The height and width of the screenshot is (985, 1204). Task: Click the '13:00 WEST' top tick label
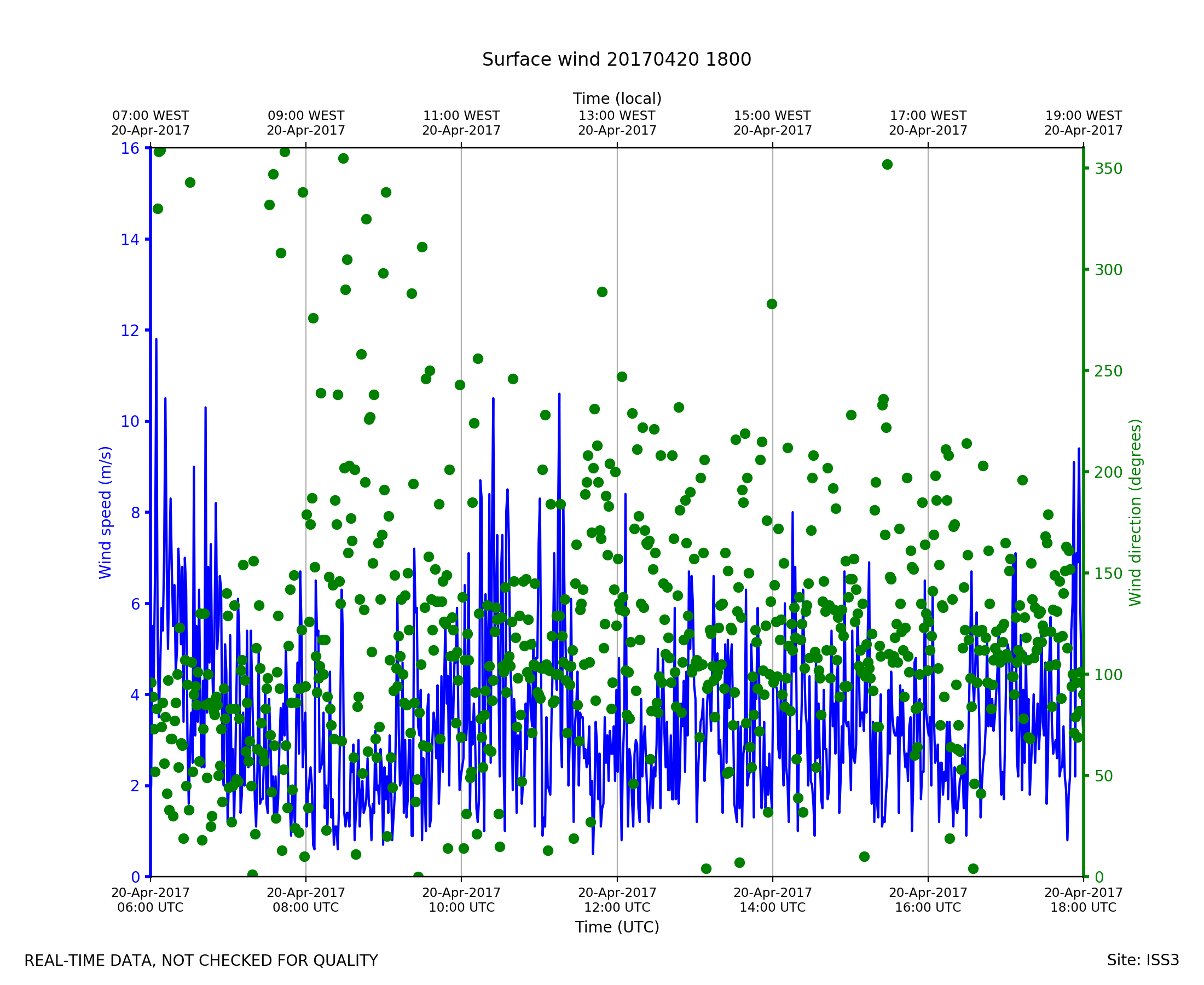pyautogui.click(x=617, y=116)
